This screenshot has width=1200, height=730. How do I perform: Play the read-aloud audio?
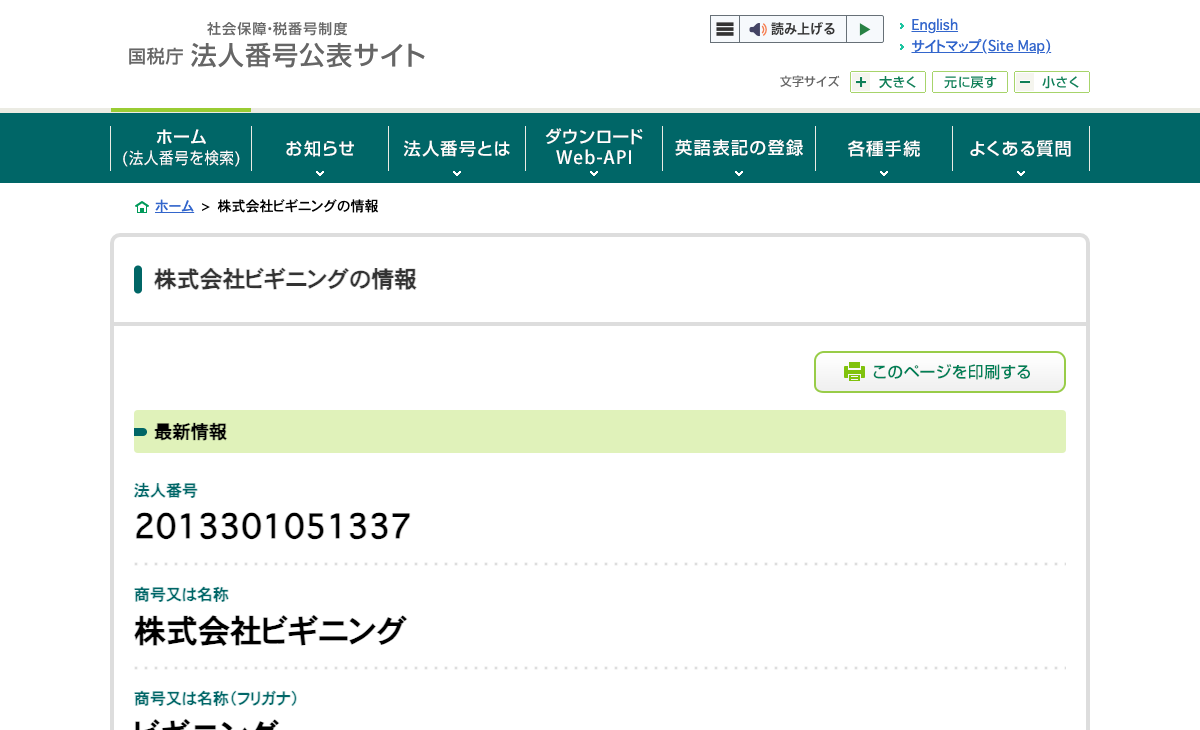[865, 29]
